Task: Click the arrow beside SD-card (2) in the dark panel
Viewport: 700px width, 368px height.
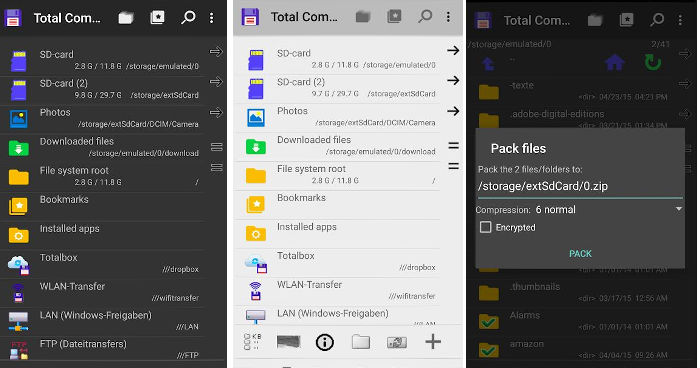Action: (216, 82)
